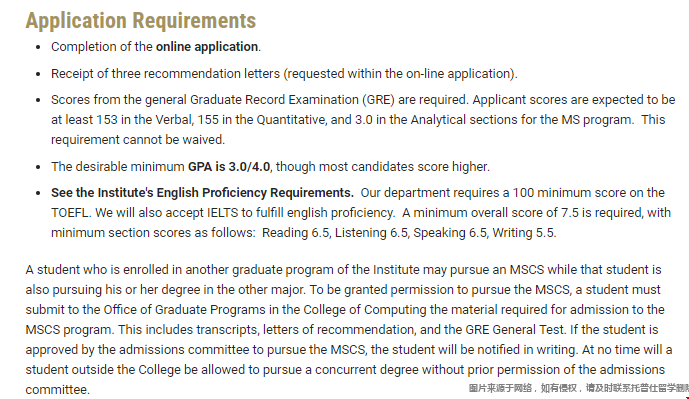Screen dimensions: 689x399
Task: Click the three recommendation letters bullet text
Action: click(x=284, y=73)
